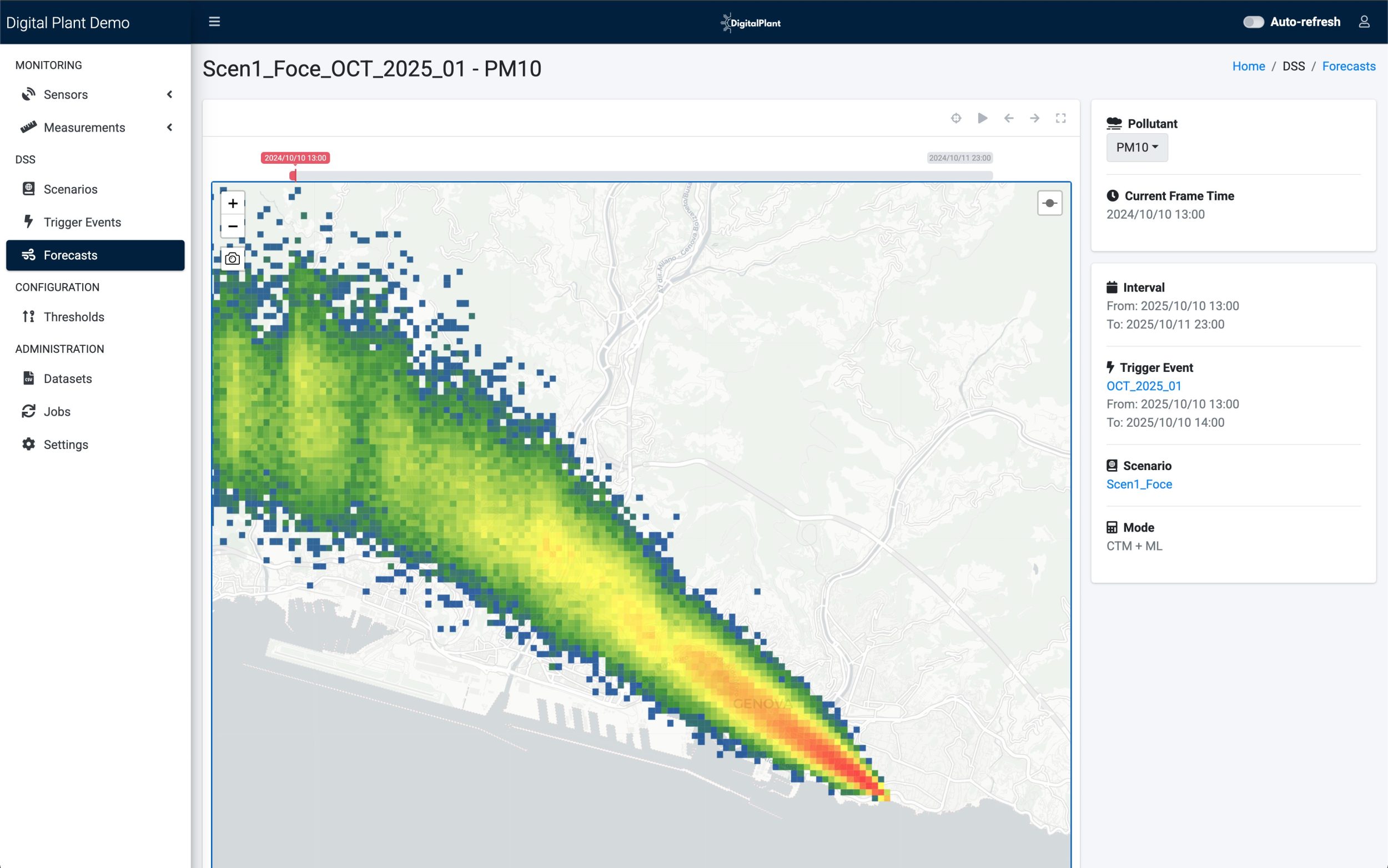Expand the Sensors menu
The height and width of the screenshot is (868, 1388).
[x=95, y=95]
